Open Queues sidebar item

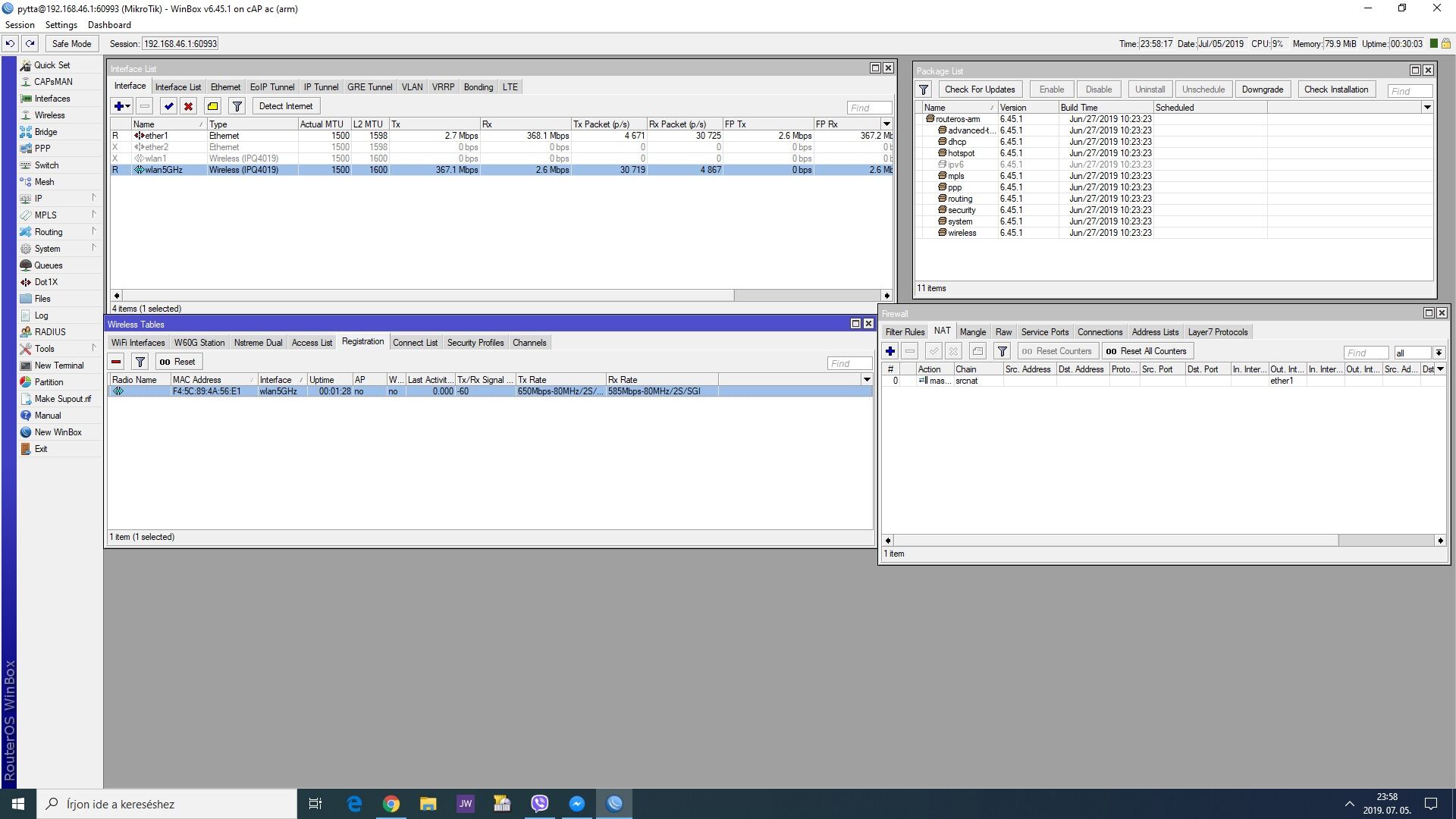(48, 265)
